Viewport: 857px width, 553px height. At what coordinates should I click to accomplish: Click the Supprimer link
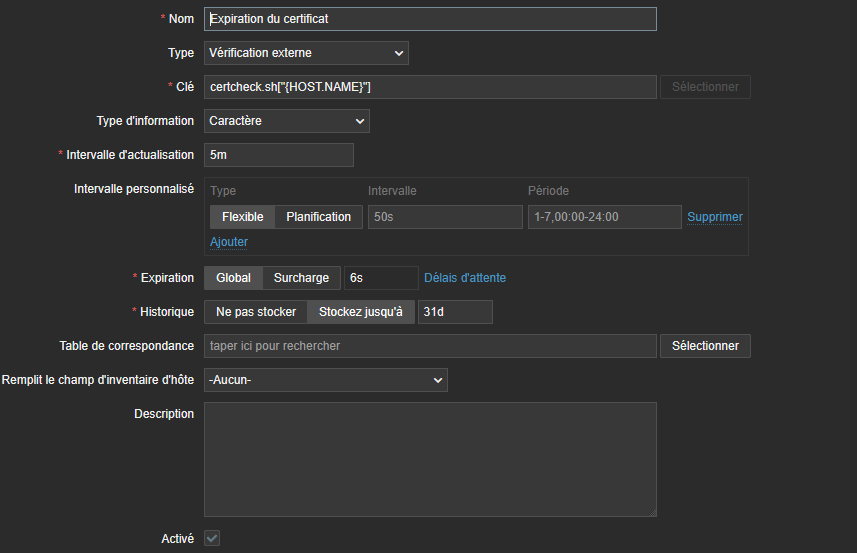pyautogui.click(x=714, y=217)
